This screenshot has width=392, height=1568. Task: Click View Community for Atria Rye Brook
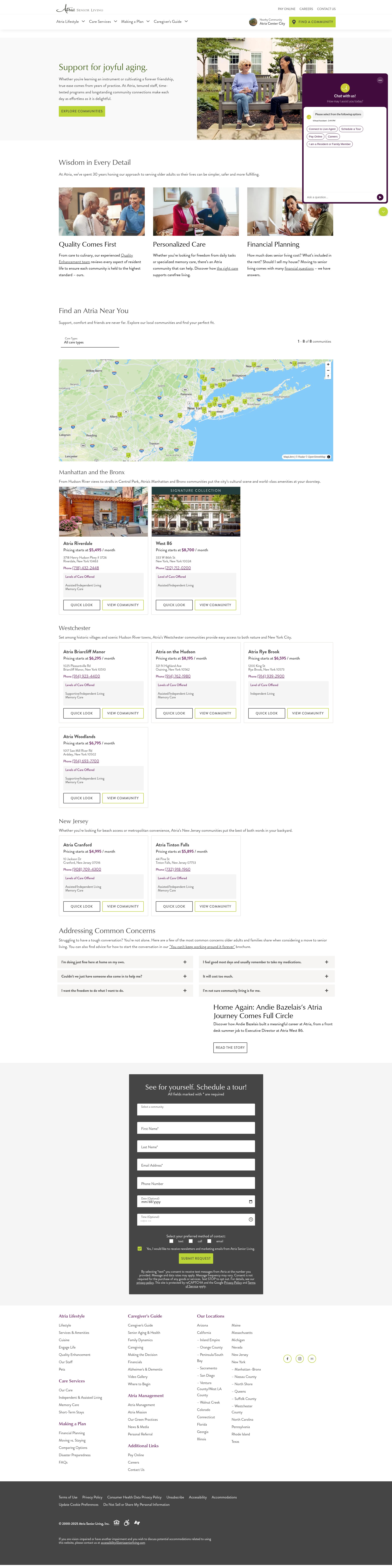(x=308, y=713)
